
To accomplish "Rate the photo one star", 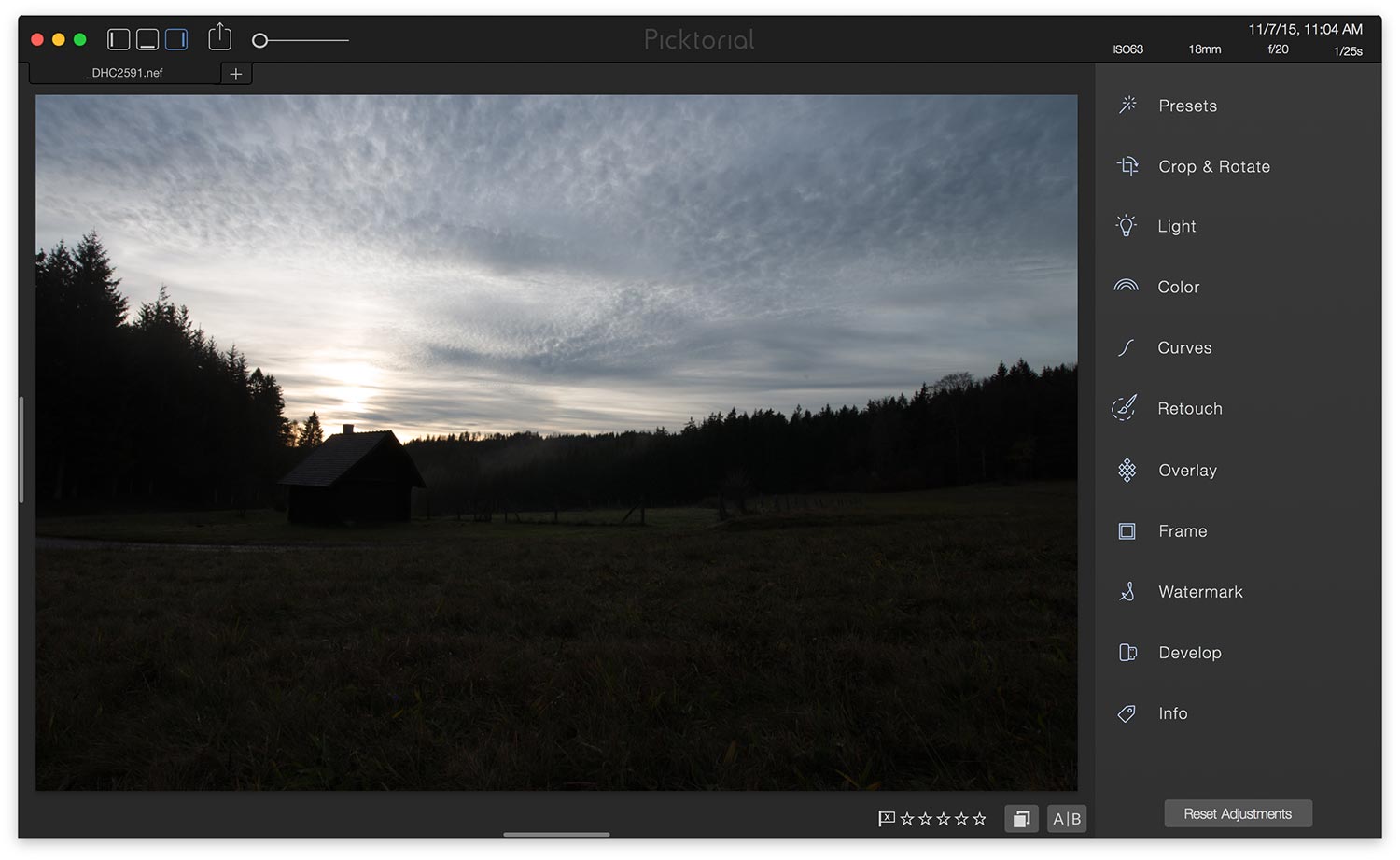I will pos(907,819).
